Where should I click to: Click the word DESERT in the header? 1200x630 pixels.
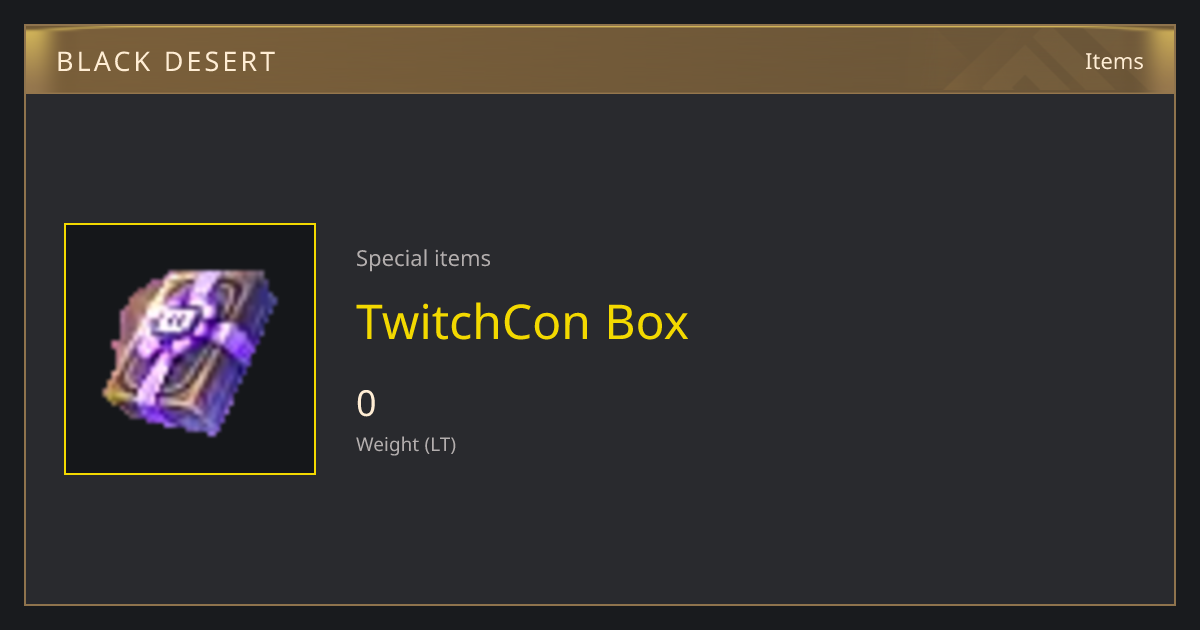218,62
